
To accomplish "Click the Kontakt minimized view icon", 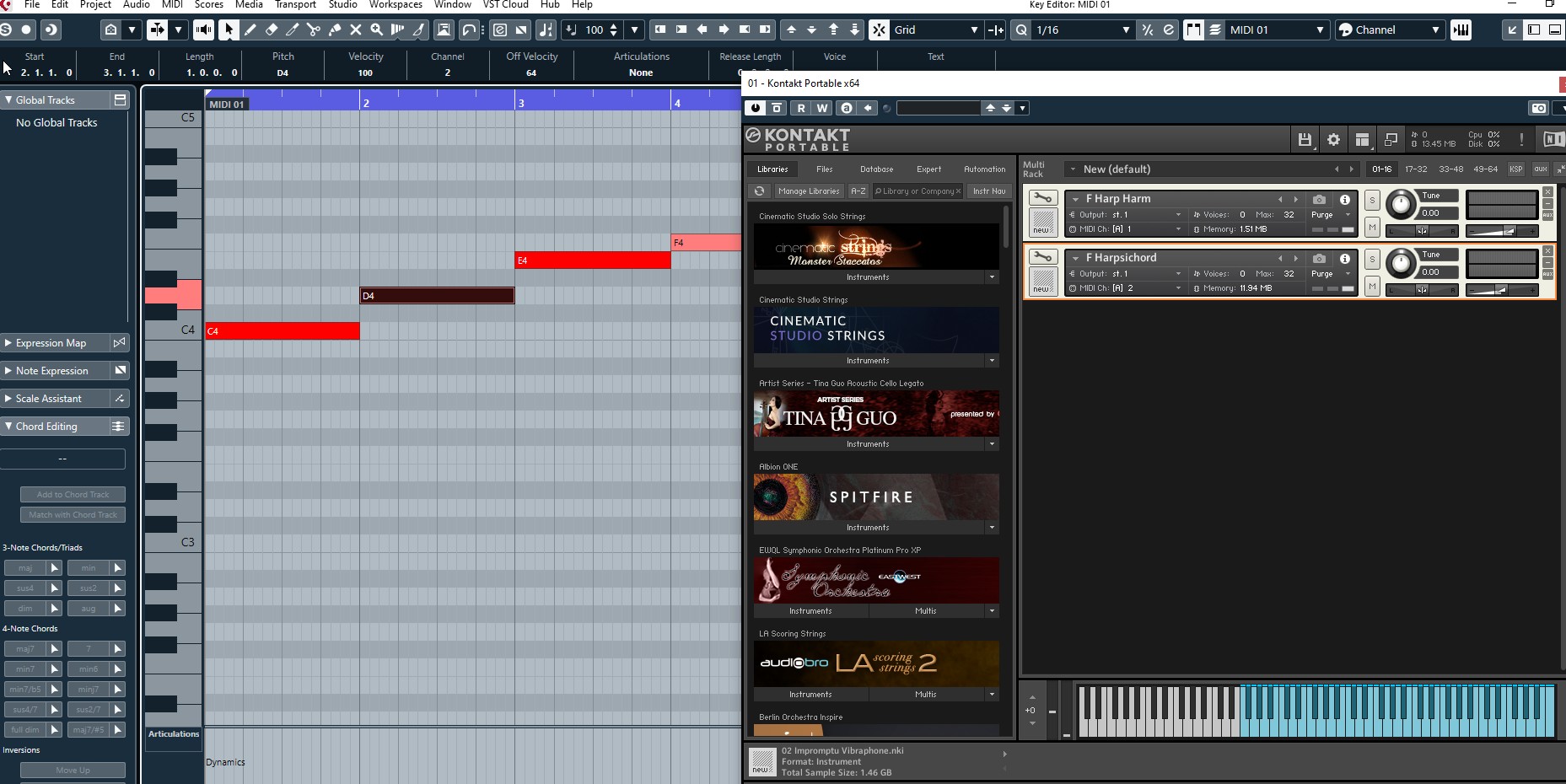I will coord(1391,140).
